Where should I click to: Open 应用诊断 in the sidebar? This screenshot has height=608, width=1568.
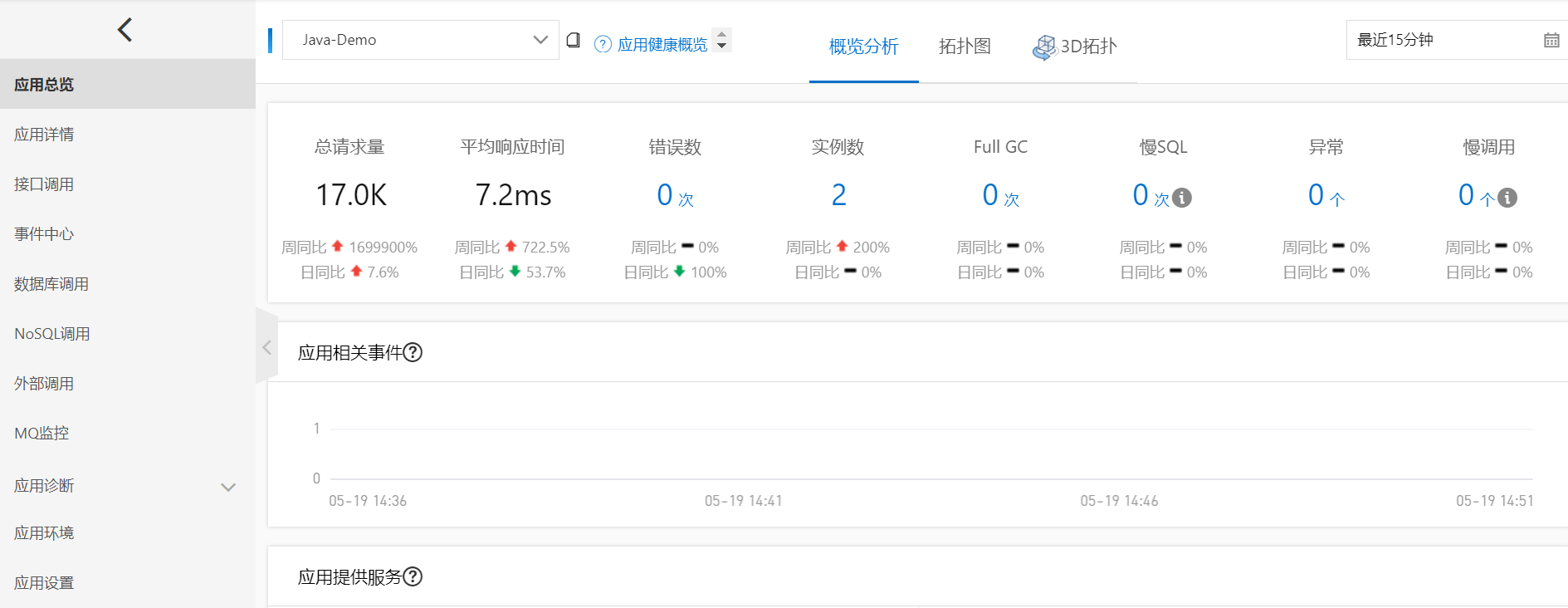pos(128,485)
